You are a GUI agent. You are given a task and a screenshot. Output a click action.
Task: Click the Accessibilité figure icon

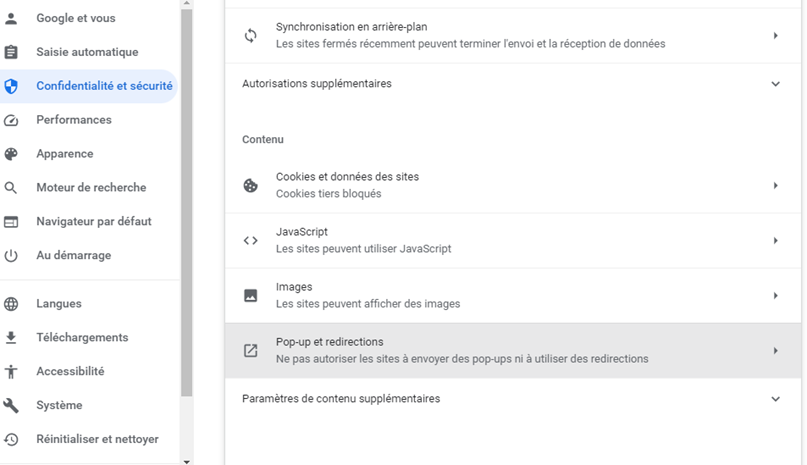click(x=11, y=372)
